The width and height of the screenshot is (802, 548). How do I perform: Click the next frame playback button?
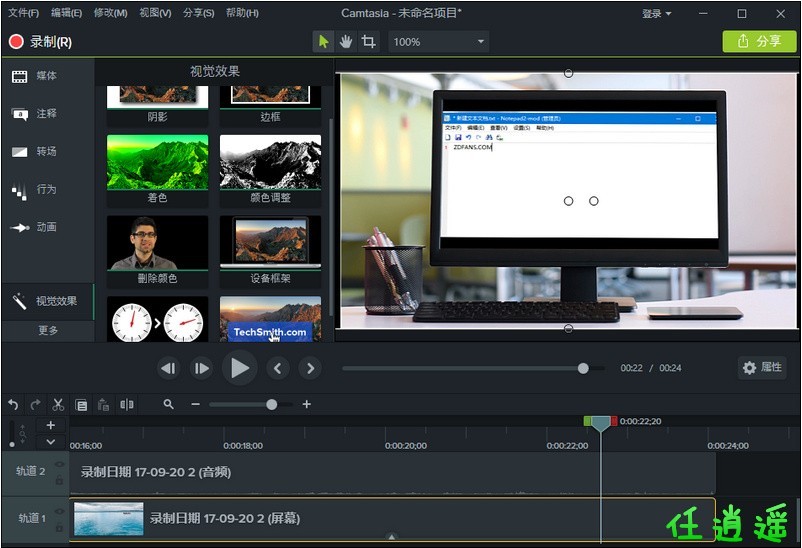pos(202,368)
